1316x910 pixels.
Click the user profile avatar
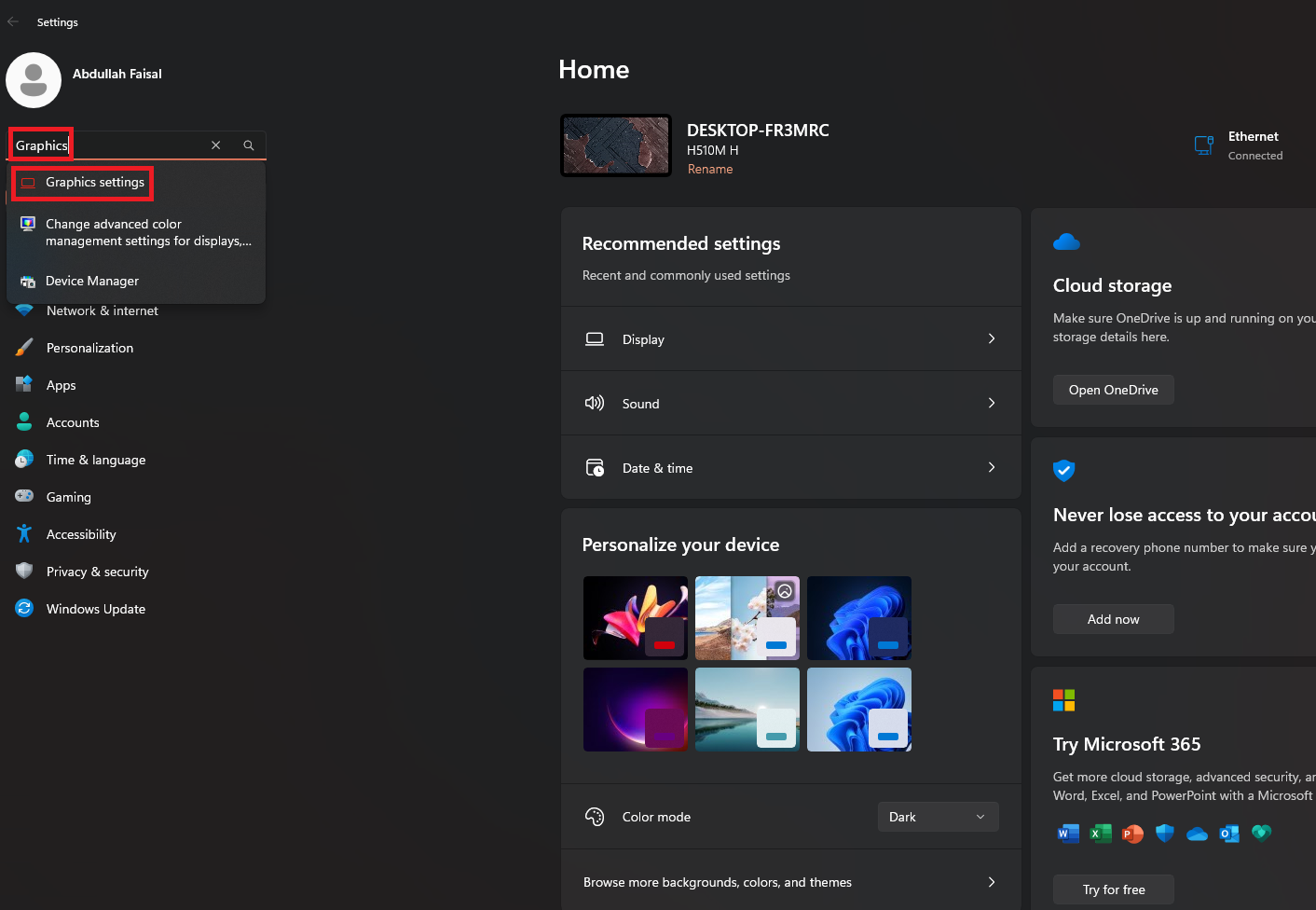click(x=34, y=80)
